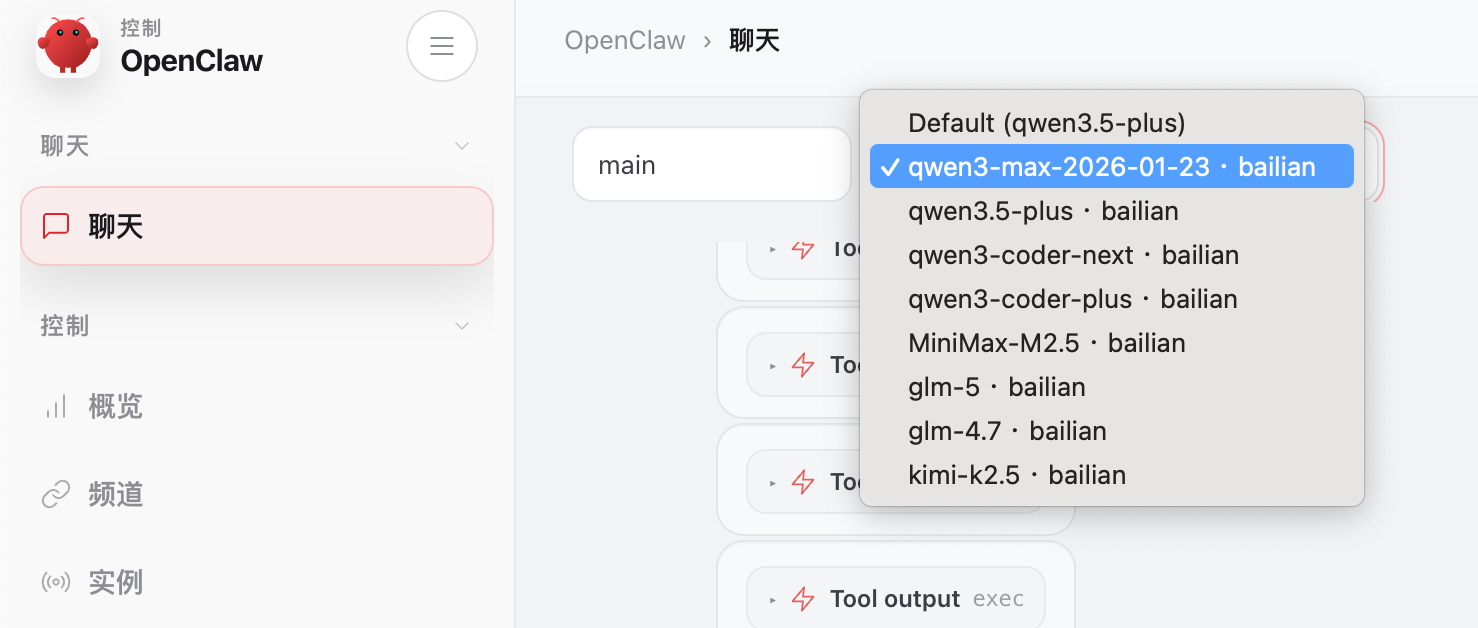Collapse the 控制 sidebar section chevron

pyautogui.click(x=462, y=326)
